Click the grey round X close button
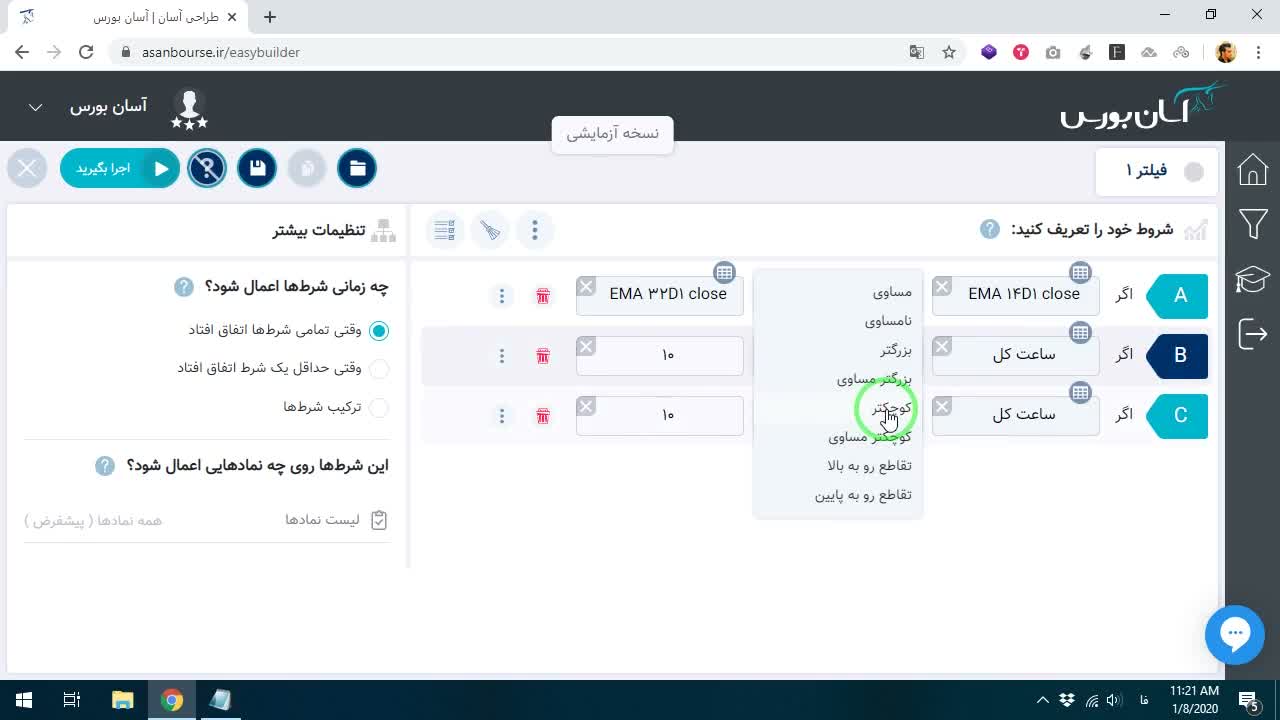This screenshot has height=720, width=1280. coord(27,168)
